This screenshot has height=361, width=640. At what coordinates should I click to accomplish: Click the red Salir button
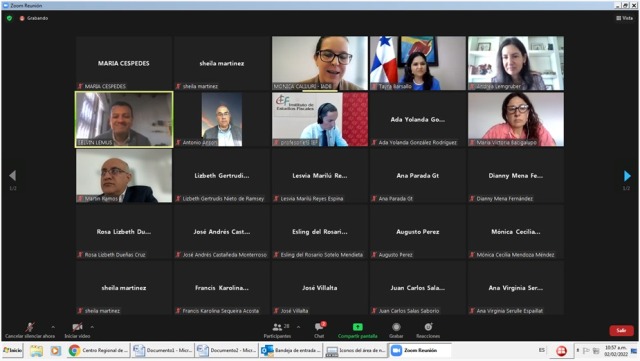click(x=621, y=330)
